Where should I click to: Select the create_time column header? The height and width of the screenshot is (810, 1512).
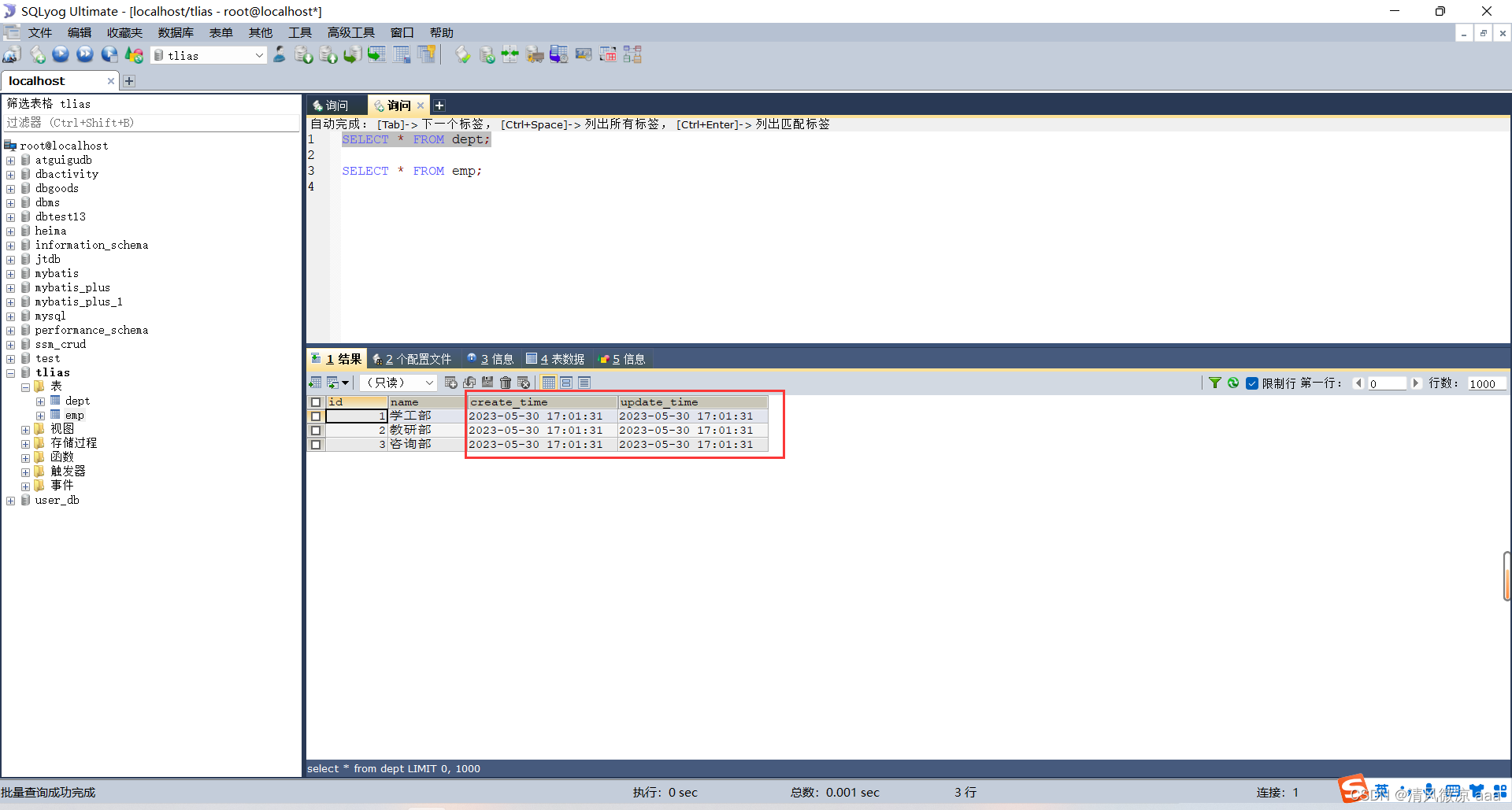click(542, 402)
